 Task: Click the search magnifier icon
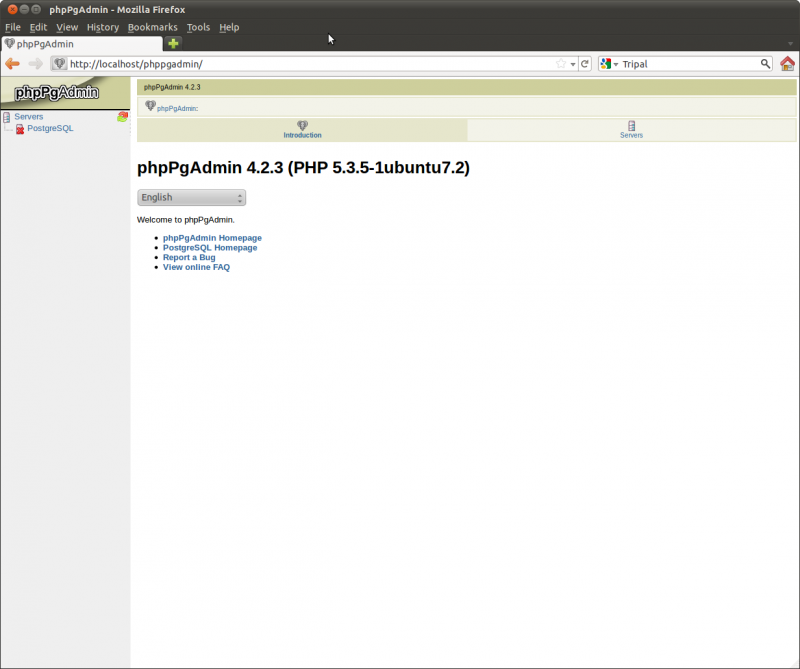tap(765, 64)
